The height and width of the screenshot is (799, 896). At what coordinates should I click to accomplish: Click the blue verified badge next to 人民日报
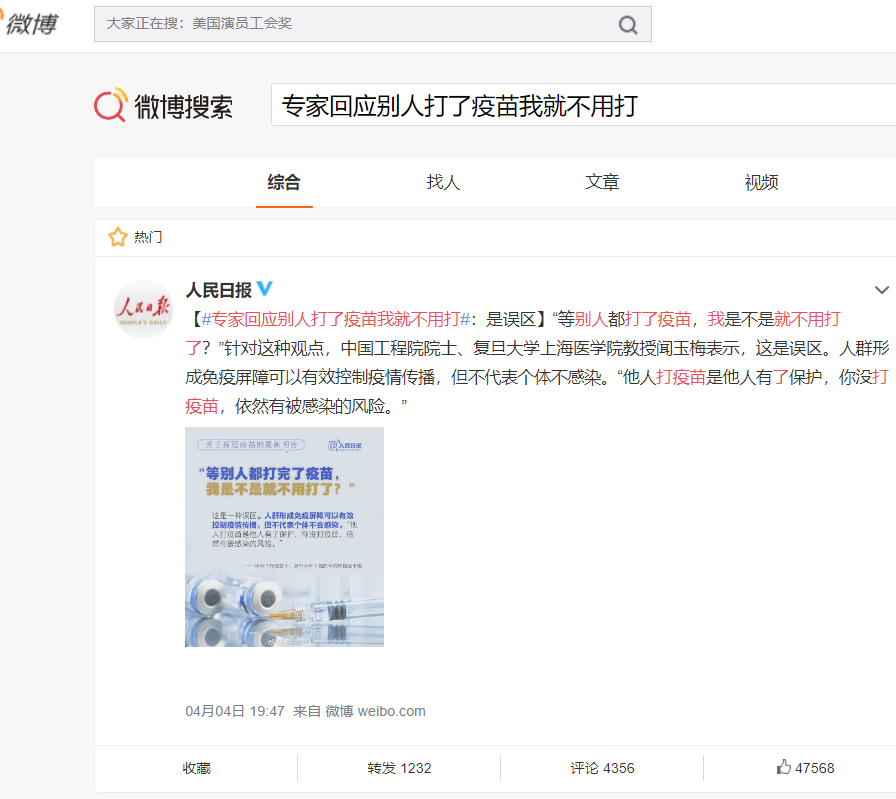click(x=265, y=289)
